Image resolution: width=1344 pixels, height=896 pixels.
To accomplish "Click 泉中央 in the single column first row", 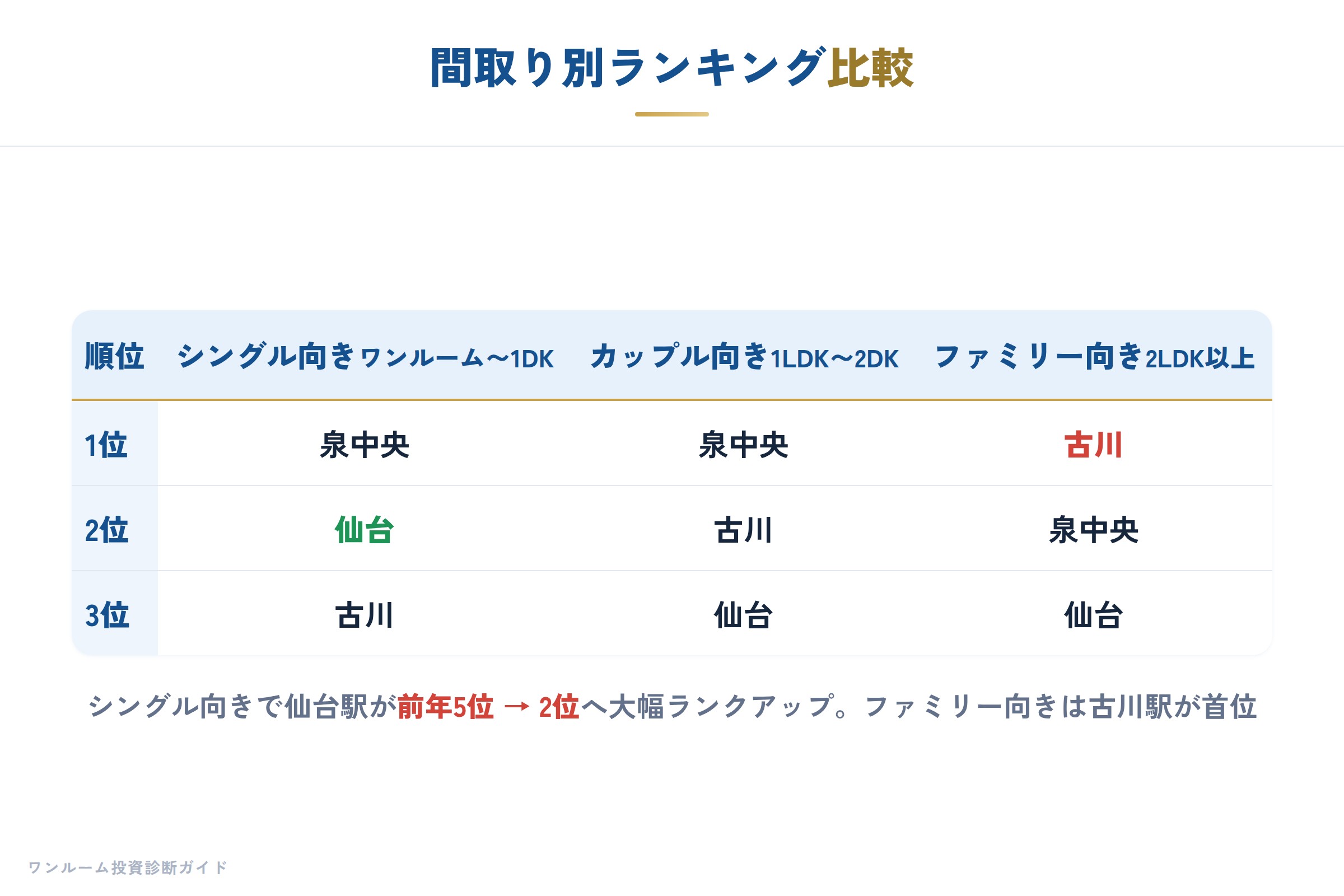I will click(365, 445).
